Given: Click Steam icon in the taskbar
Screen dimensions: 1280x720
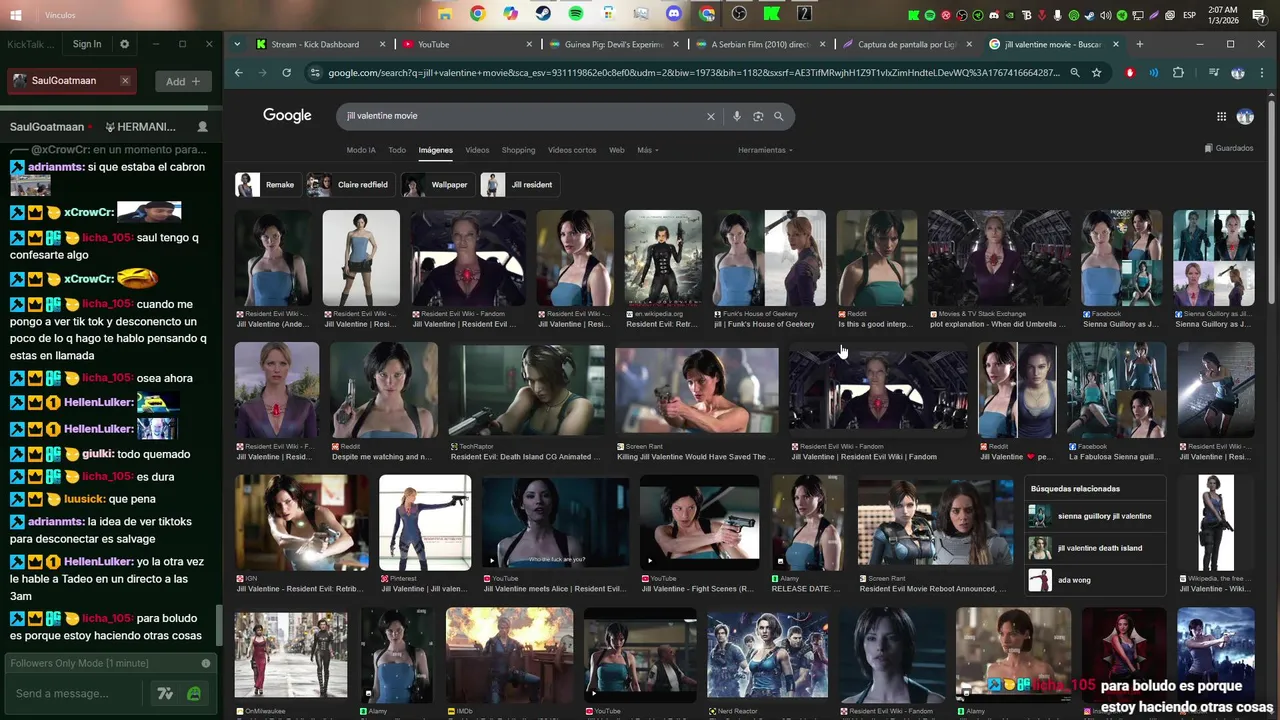Looking at the screenshot, I should tap(543, 14).
